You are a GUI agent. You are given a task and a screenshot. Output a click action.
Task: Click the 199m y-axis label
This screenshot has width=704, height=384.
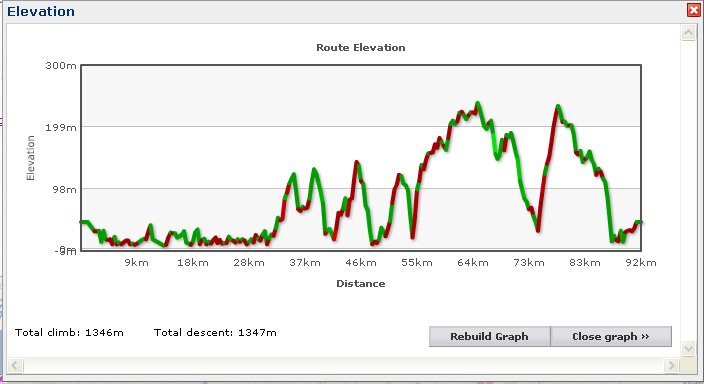(x=61, y=128)
